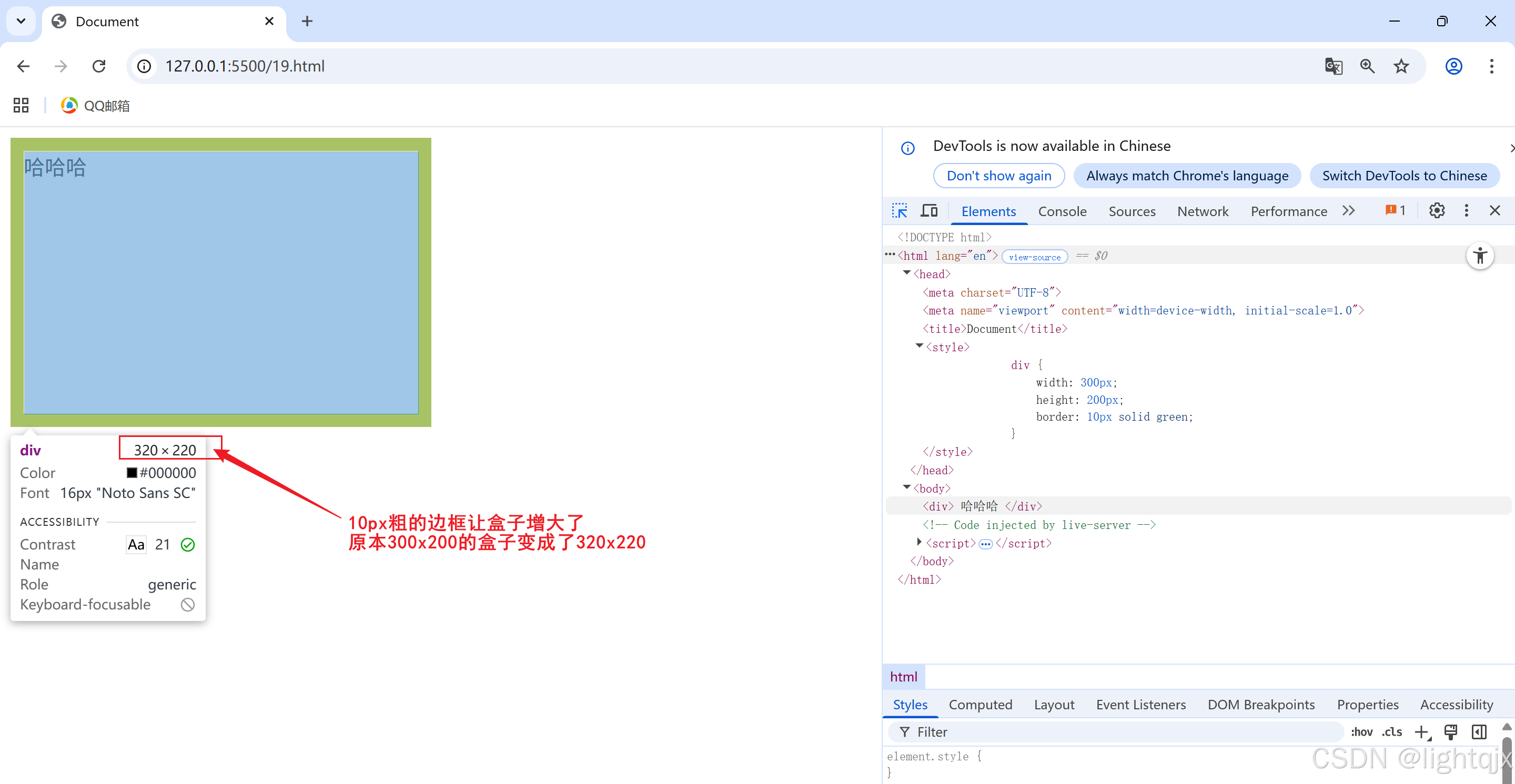Toggle the :hov element state panel
The height and width of the screenshot is (784, 1515).
click(x=1361, y=732)
